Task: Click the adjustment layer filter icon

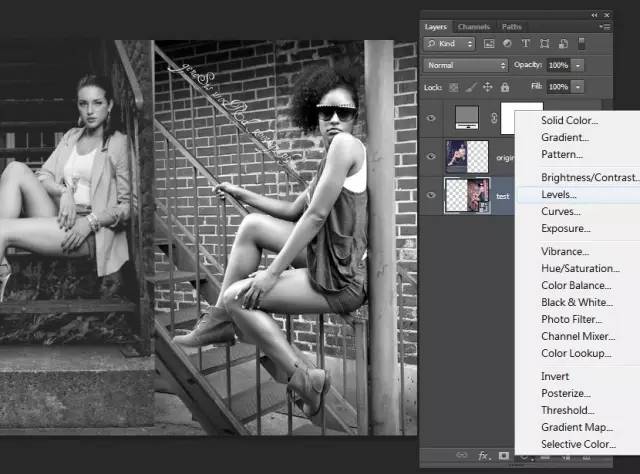Action: [507, 44]
